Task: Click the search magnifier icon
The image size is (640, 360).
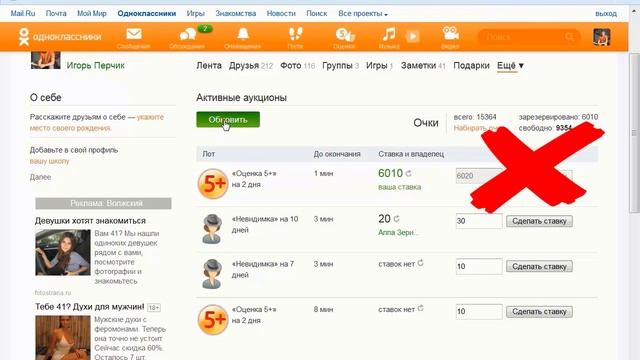Action: tap(570, 37)
